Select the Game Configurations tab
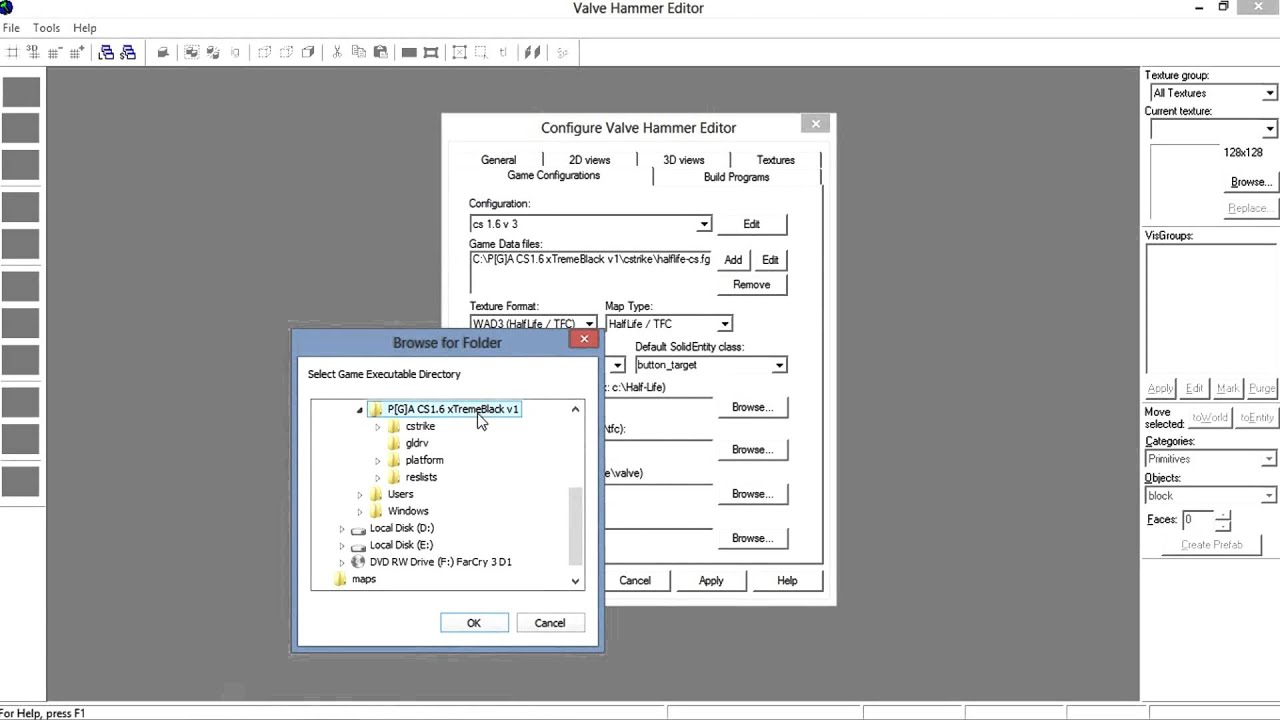This screenshot has height=720, width=1280. [x=554, y=175]
